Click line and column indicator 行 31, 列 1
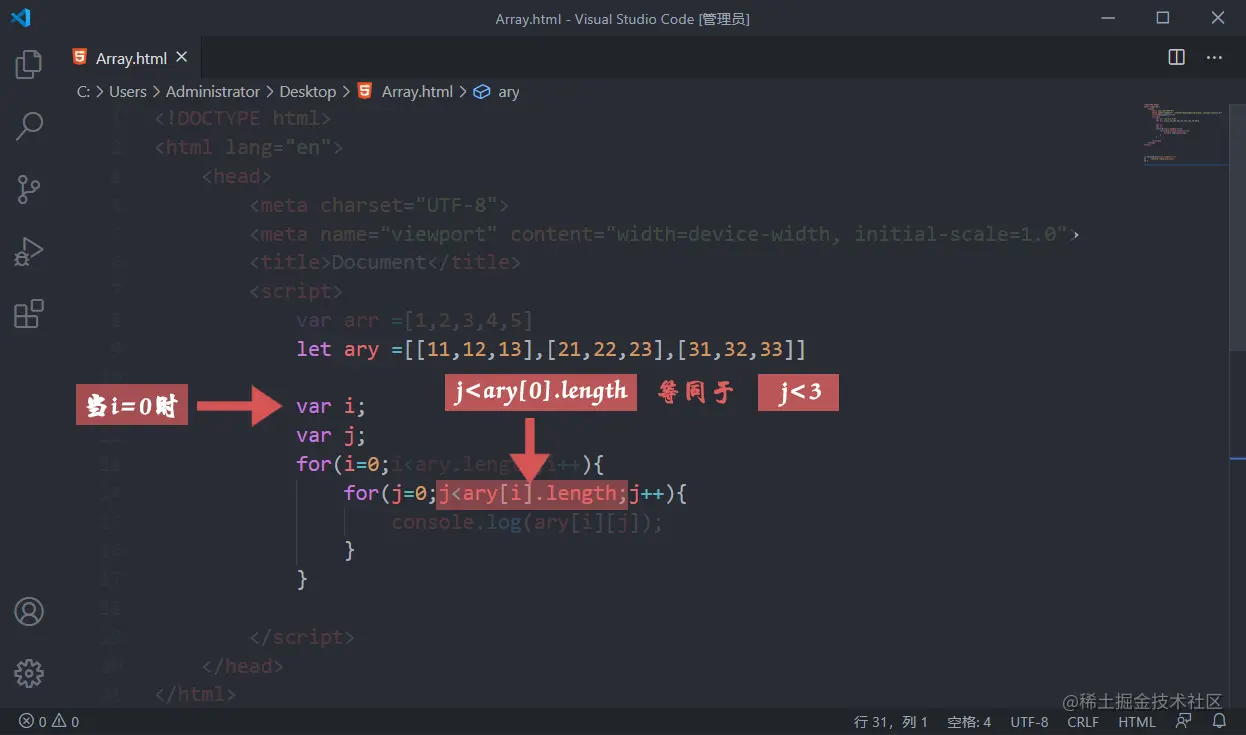Screen dimensions: 1246x735 (x=892, y=721)
